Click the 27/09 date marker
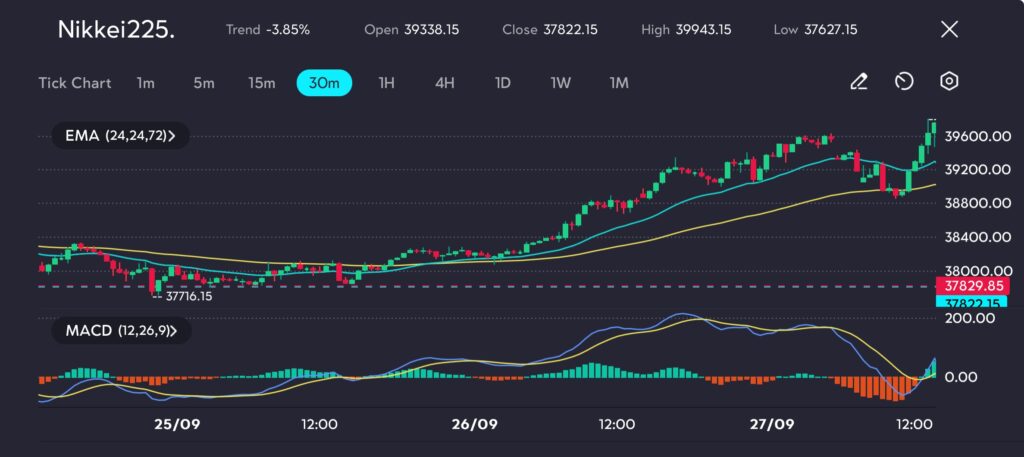The width and height of the screenshot is (1024, 457). point(772,424)
